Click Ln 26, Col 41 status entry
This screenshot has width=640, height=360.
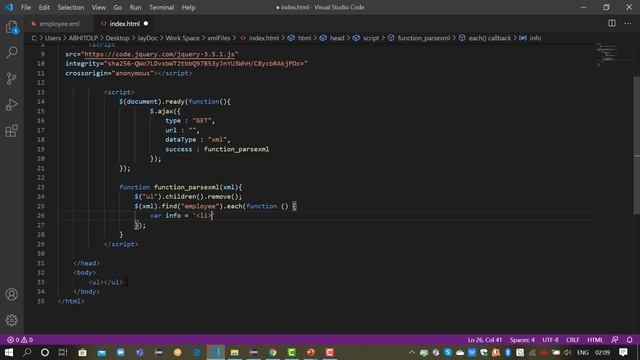[485, 340]
